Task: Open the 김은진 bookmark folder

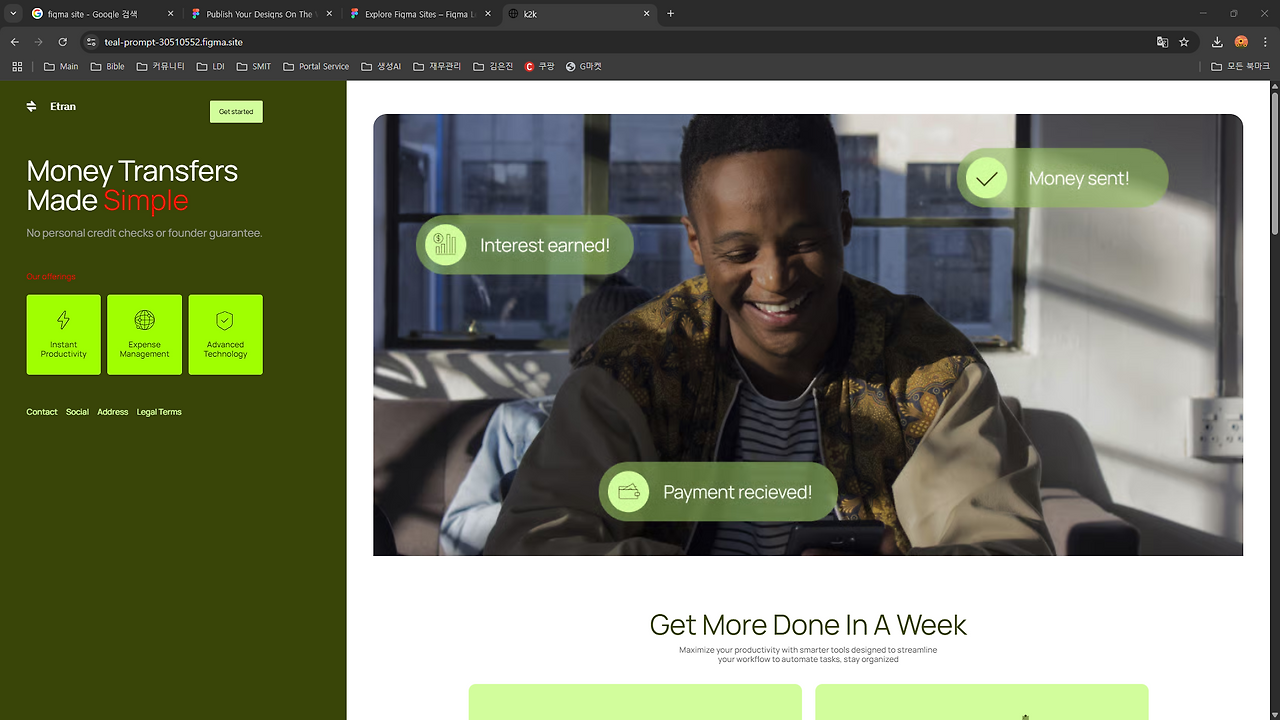Action: pyautogui.click(x=493, y=67)
